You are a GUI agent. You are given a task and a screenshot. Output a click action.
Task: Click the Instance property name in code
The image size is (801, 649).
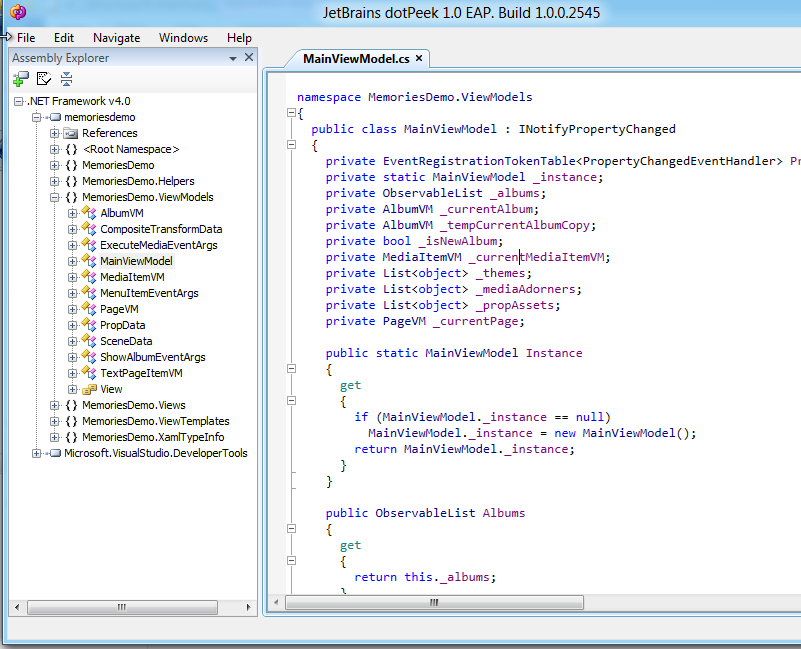554,353
